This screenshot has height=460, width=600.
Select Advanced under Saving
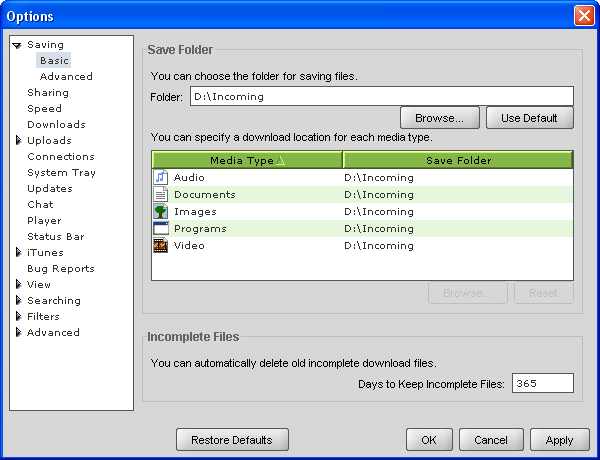pos(66,77)
